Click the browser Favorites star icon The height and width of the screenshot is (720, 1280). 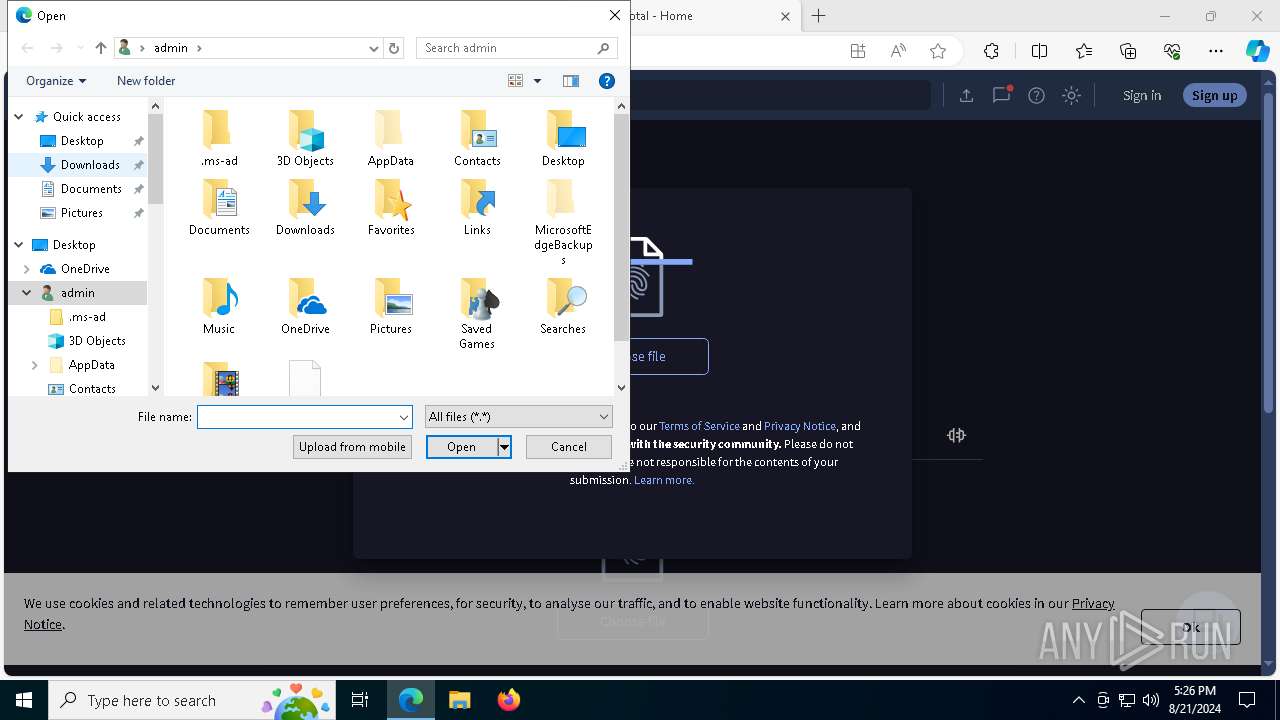point(938,51)
